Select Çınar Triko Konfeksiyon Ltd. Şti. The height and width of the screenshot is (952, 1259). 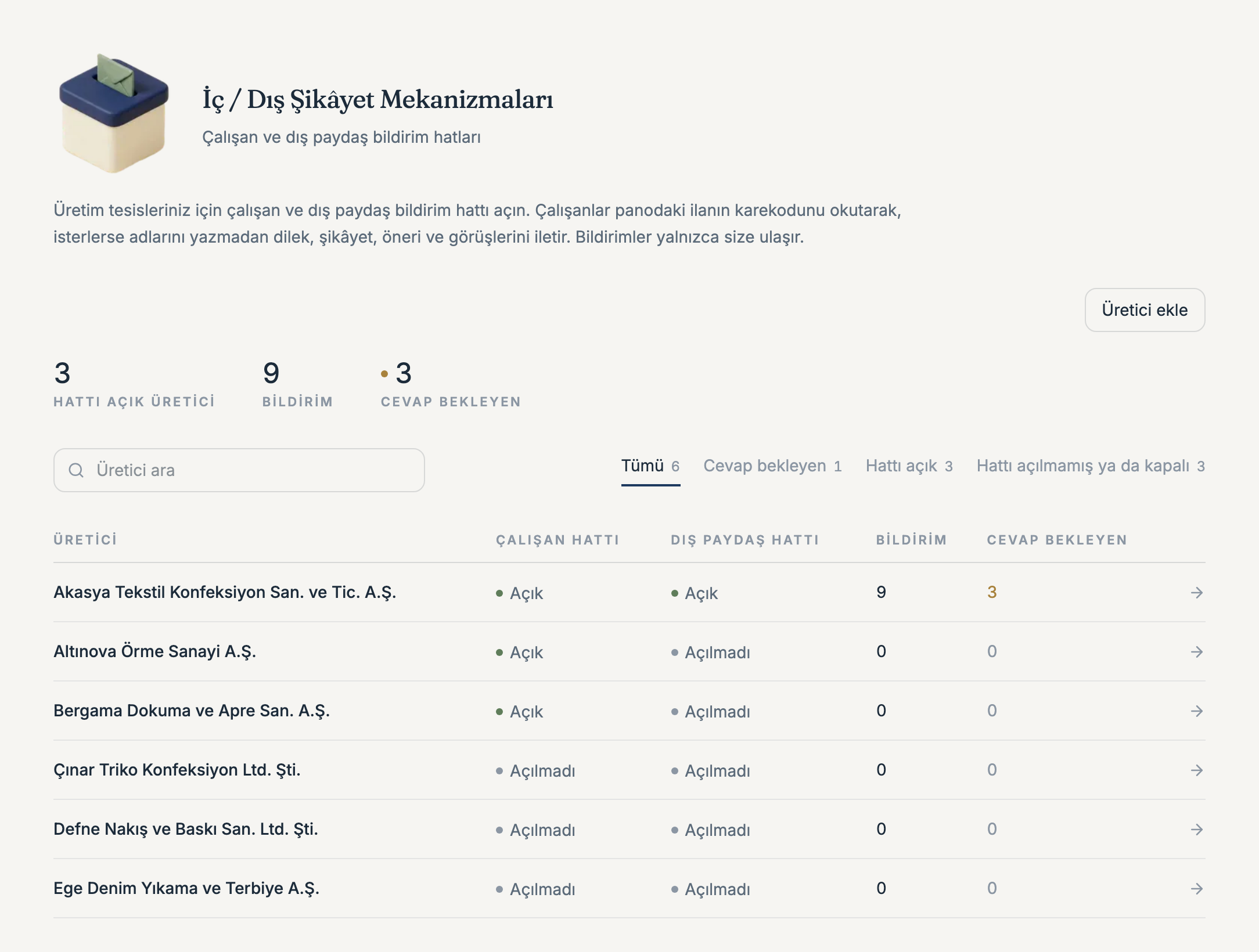pyautogui.click(x=177, y=770)
